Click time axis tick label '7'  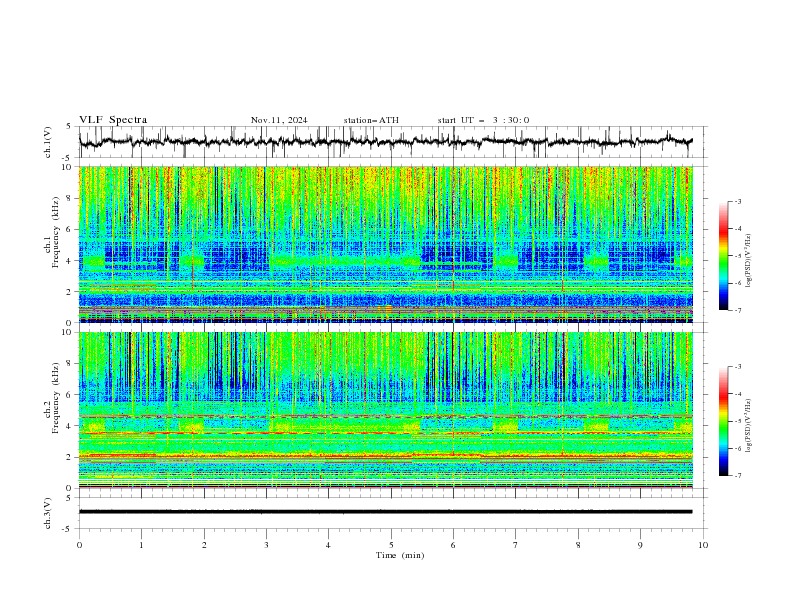click(x=516, y=545)
